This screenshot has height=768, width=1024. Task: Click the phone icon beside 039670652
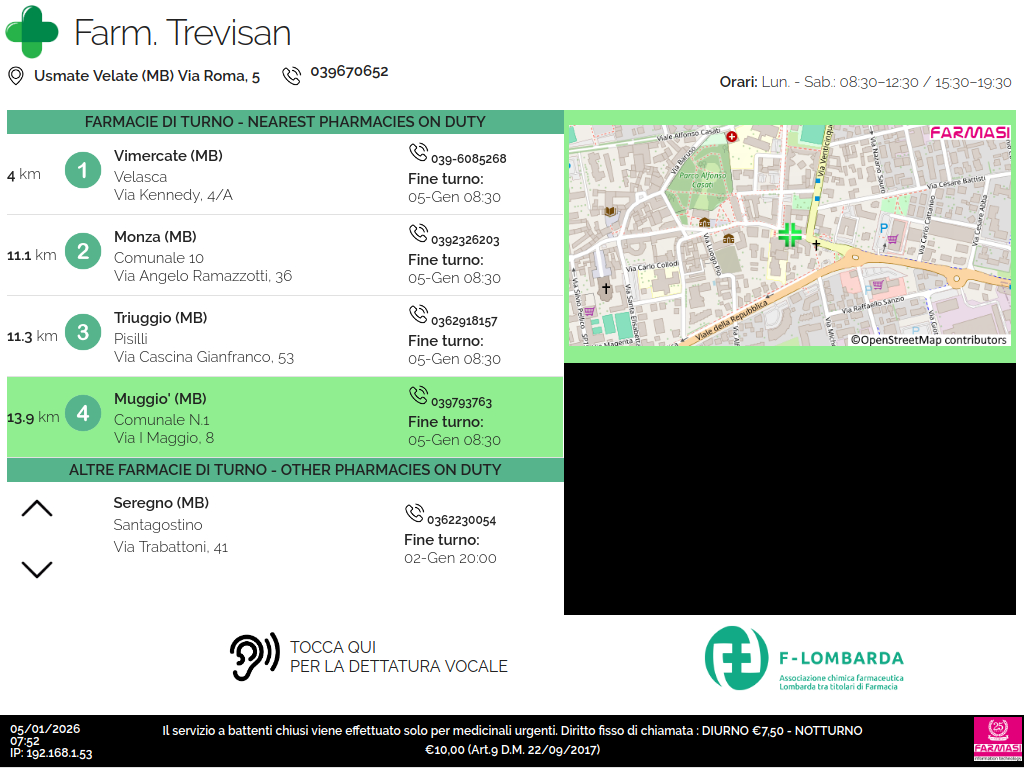tap(291, 76)
